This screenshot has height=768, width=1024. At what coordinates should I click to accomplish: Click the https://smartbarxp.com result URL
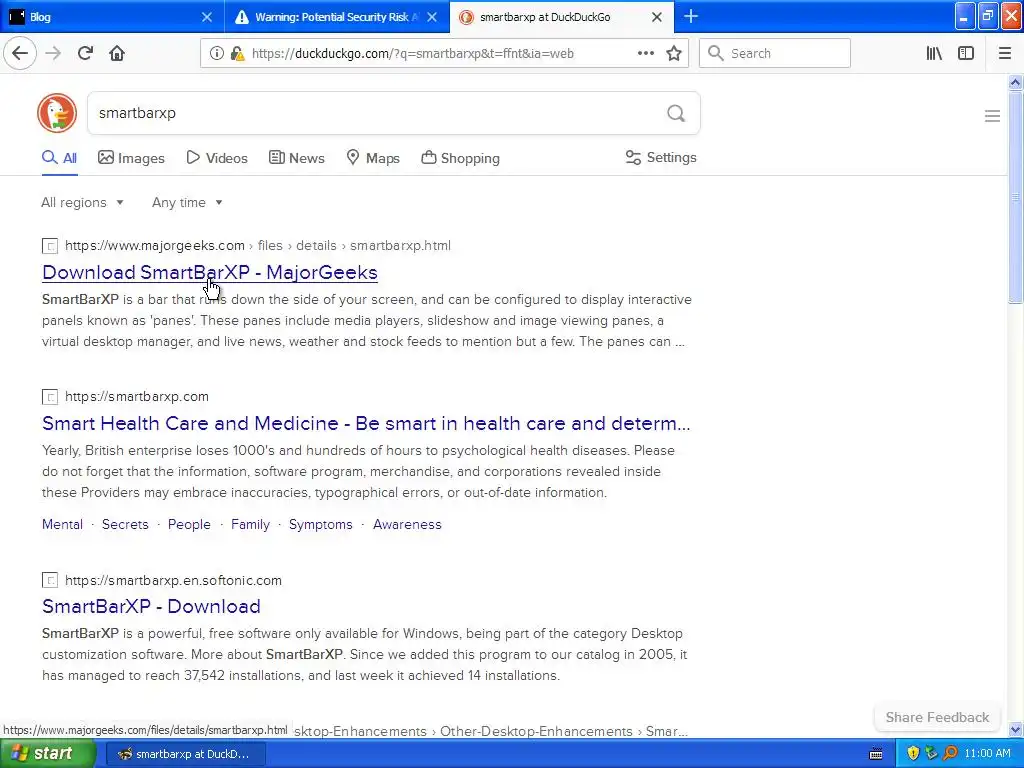[136, 396]
